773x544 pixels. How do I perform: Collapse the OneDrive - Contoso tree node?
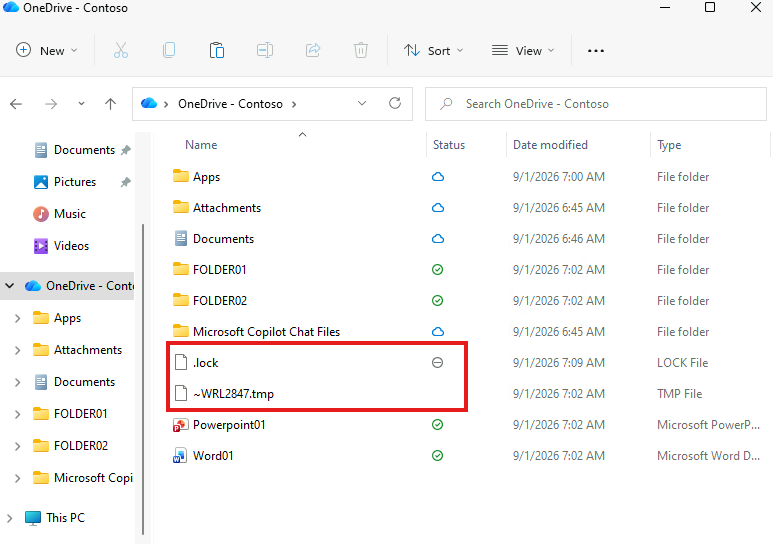(10, 286)
